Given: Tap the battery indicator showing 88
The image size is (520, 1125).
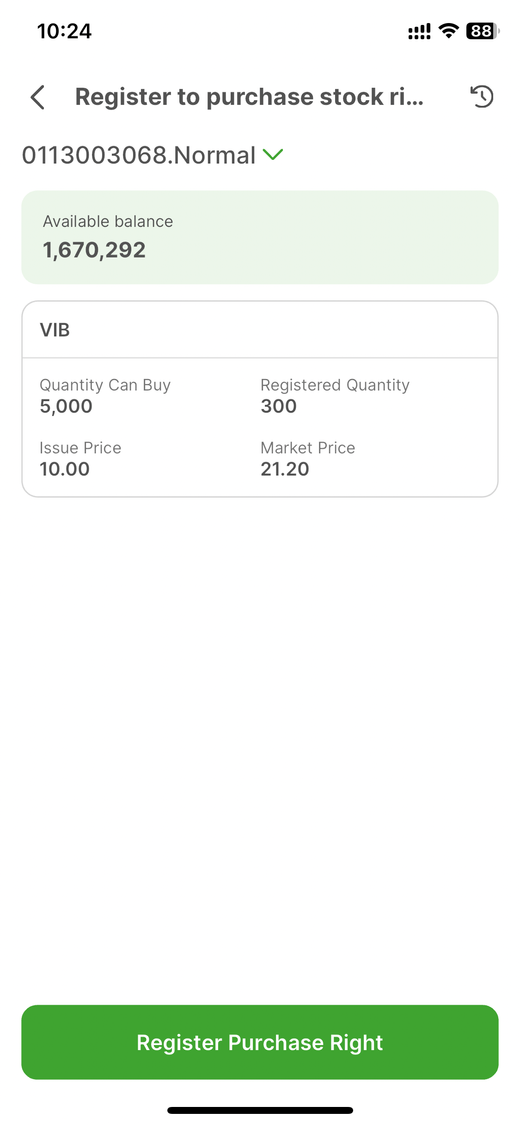Looking at the screenshot, I should click(483, 31).
